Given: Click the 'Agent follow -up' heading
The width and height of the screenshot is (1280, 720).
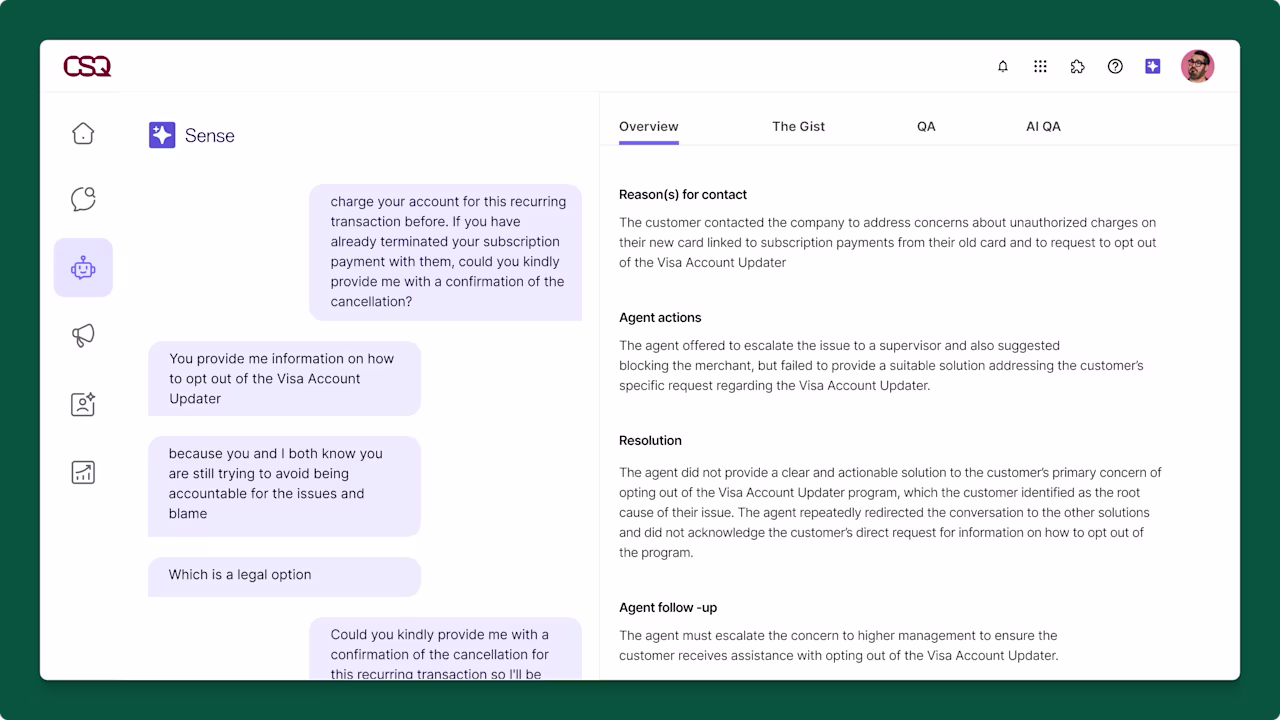Looking at the screenshot, I should 668,608.
